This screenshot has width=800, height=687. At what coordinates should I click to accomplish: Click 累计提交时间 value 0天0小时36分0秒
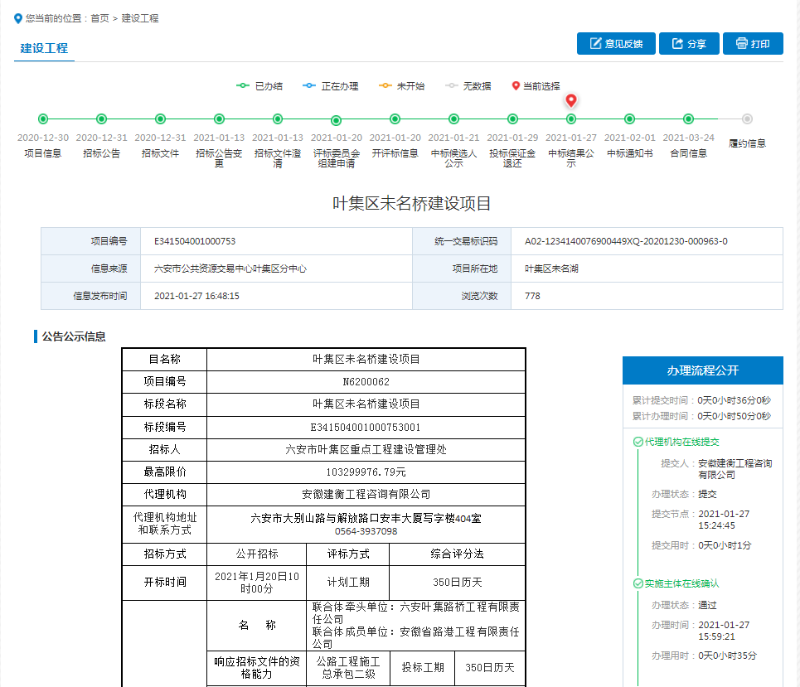click(734, 400)
